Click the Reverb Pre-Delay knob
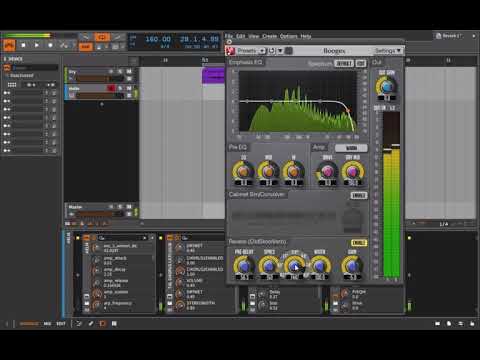480x360 pixels. point(244,266)
